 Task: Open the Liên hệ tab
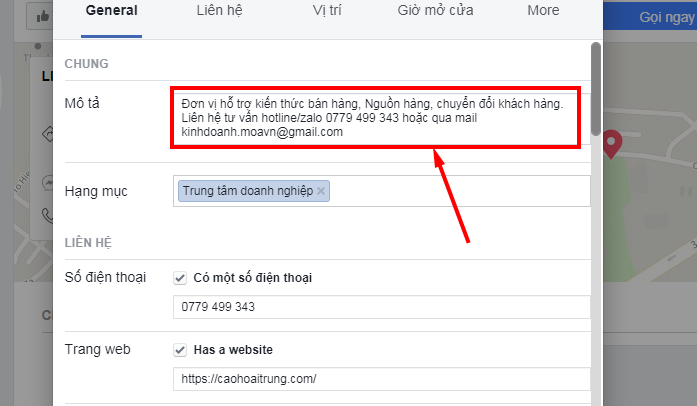pos(220,11)
